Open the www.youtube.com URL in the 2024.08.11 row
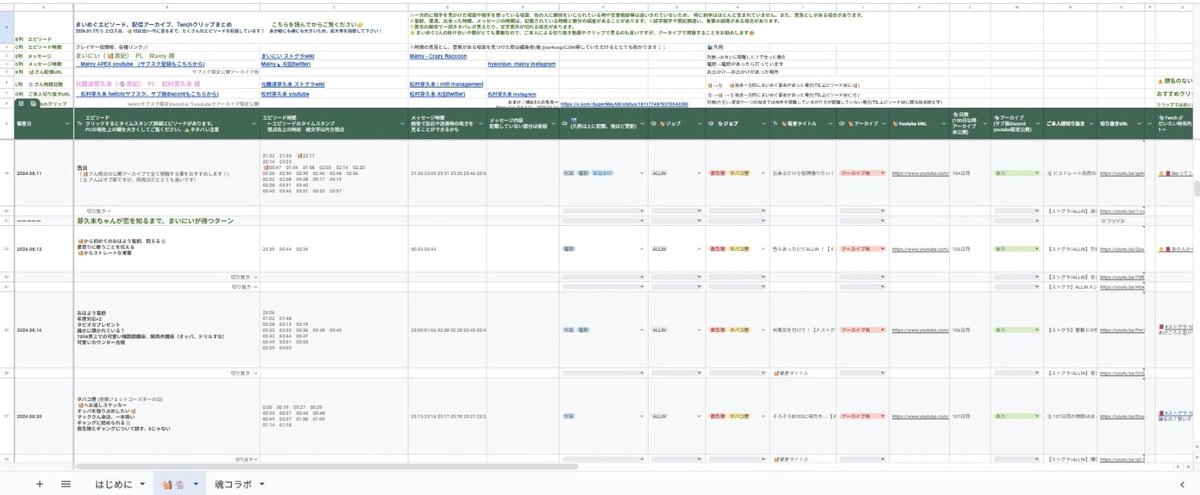Screen dimensions: 1200x495 (x=919, y=174)
